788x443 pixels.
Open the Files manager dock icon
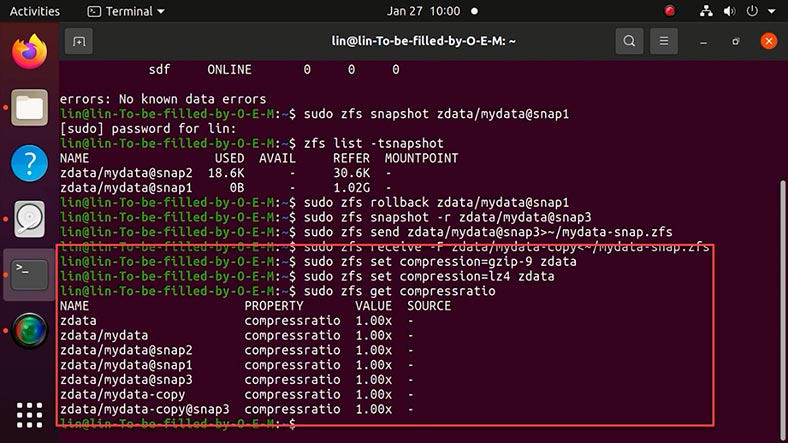point(30,107)
